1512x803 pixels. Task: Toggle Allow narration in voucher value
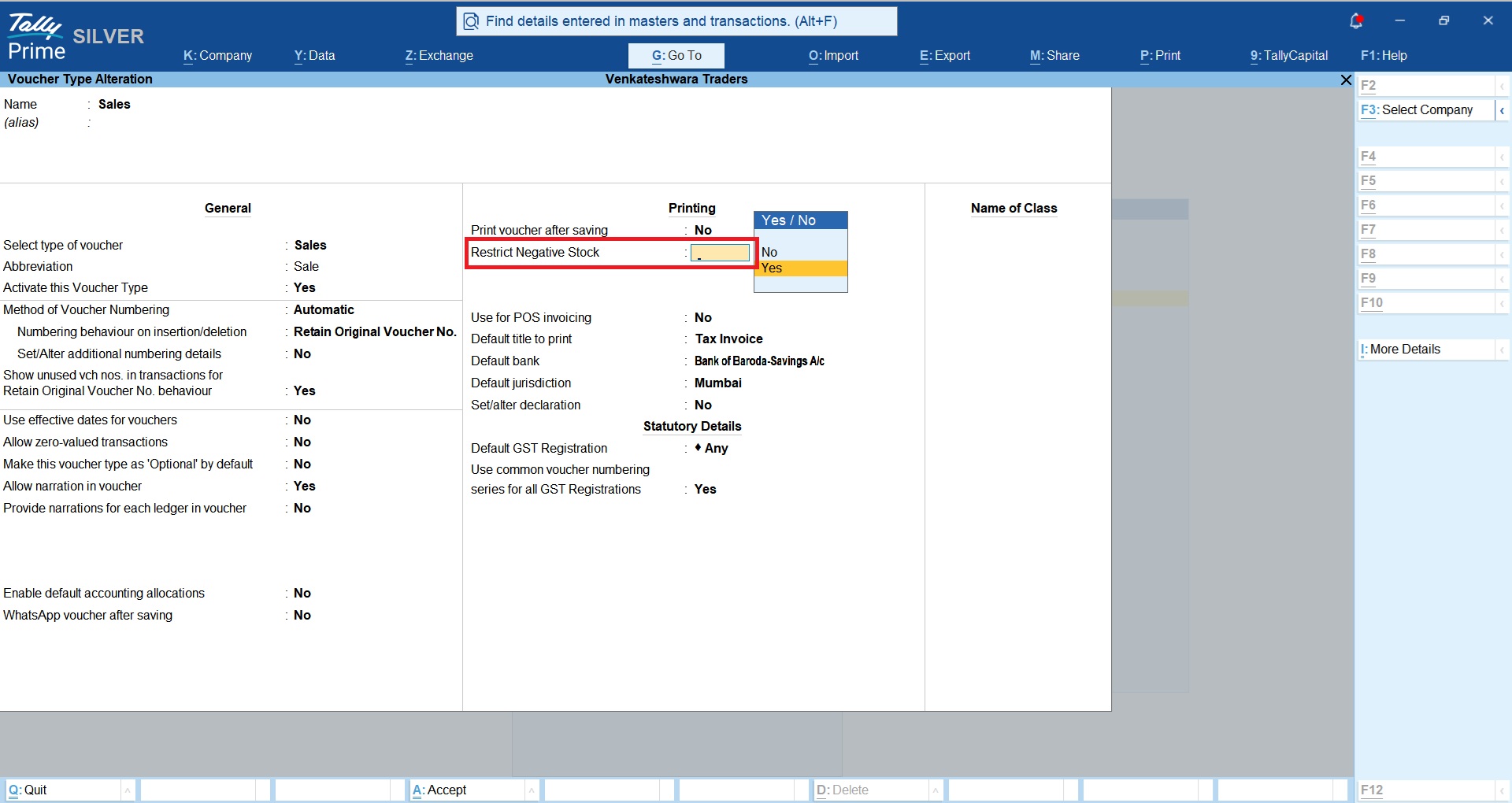304,487
